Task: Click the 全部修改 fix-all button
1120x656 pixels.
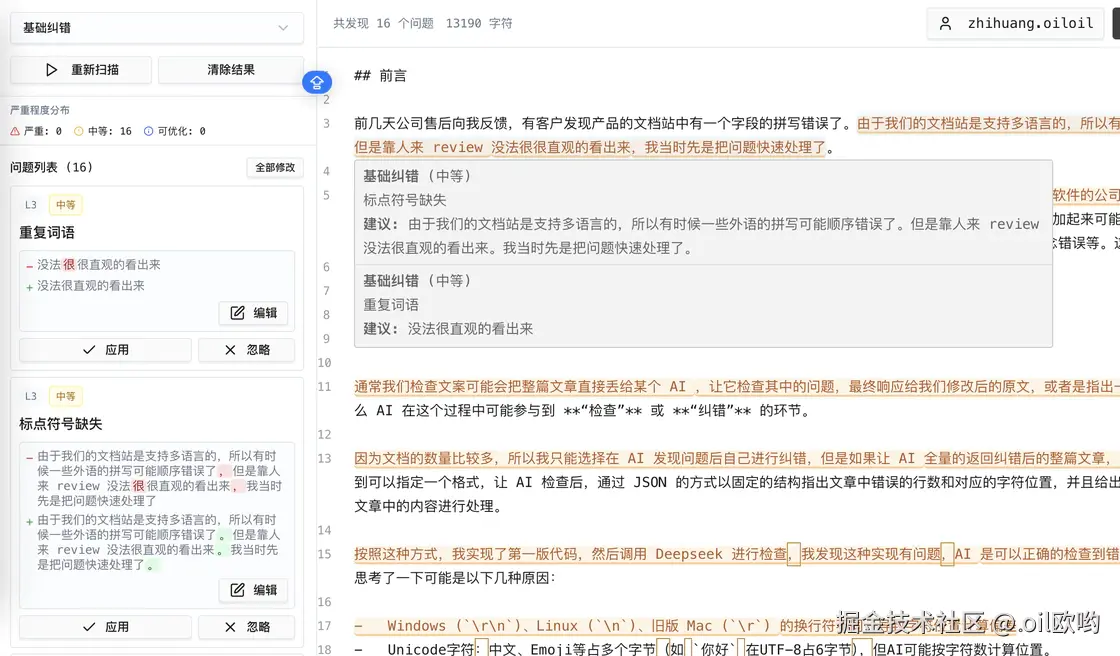Action: tap(275, 167)
